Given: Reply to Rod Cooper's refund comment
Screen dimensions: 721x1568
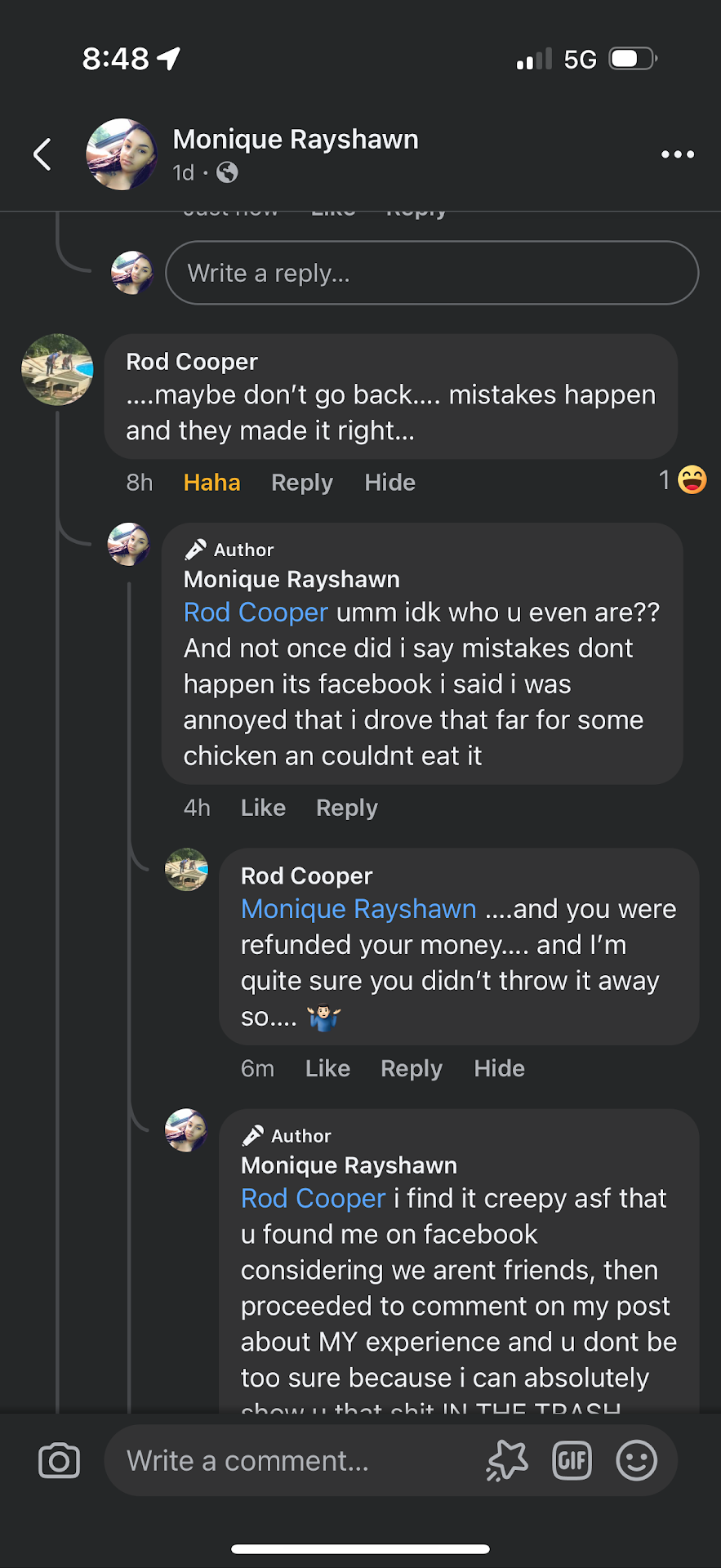Looking at the screenshot, I should click(412, 1068).
